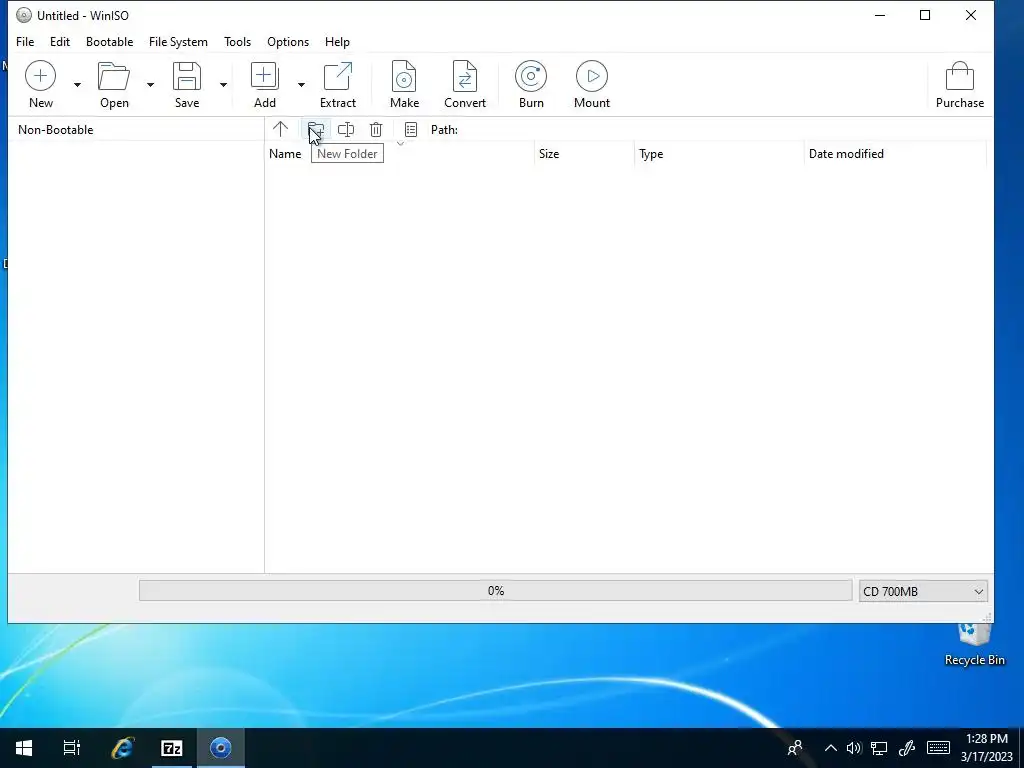This screenshot has width=1024, height=768.
Task: Open 7-Zip from the taskbar
Action: pyautogui.click(x=172, y=748)
